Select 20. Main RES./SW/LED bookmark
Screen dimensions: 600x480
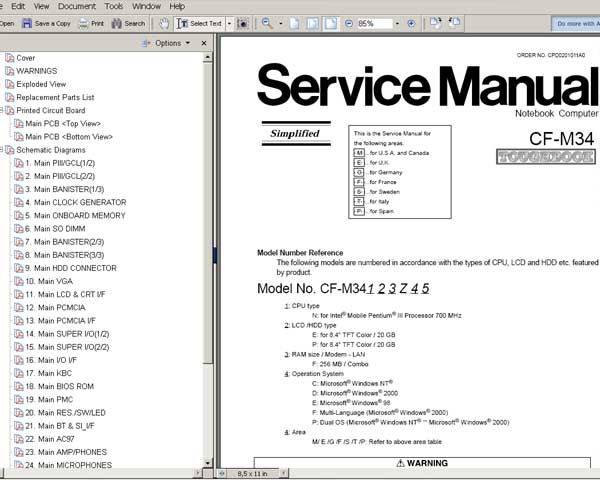click(x=65, y=413)
